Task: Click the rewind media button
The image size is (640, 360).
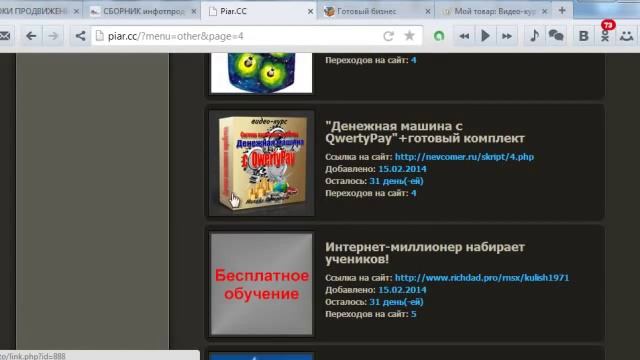Action: pyautogui.click(x=464, y=36)
